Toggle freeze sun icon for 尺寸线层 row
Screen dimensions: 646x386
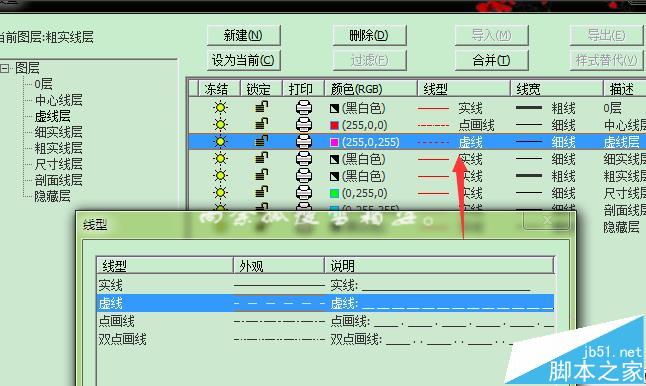[220, 193]
